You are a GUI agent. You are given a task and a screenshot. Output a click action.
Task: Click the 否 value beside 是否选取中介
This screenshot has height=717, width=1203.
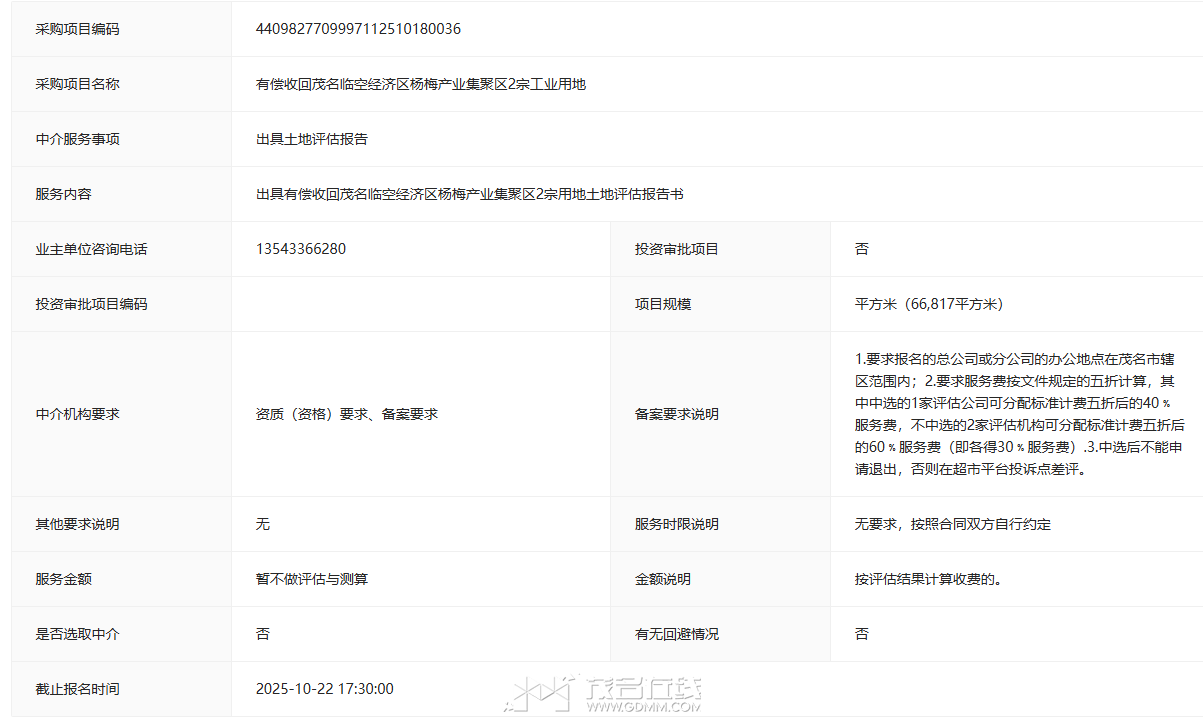click(x=263, y=634)
